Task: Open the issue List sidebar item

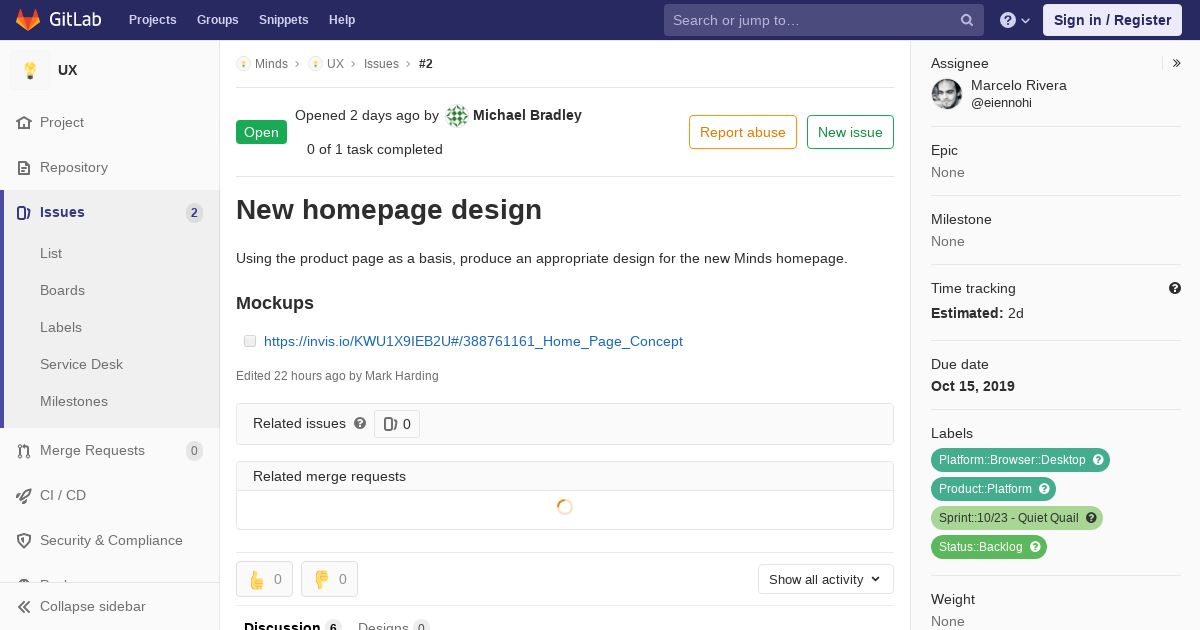Action: pos(51,253)
